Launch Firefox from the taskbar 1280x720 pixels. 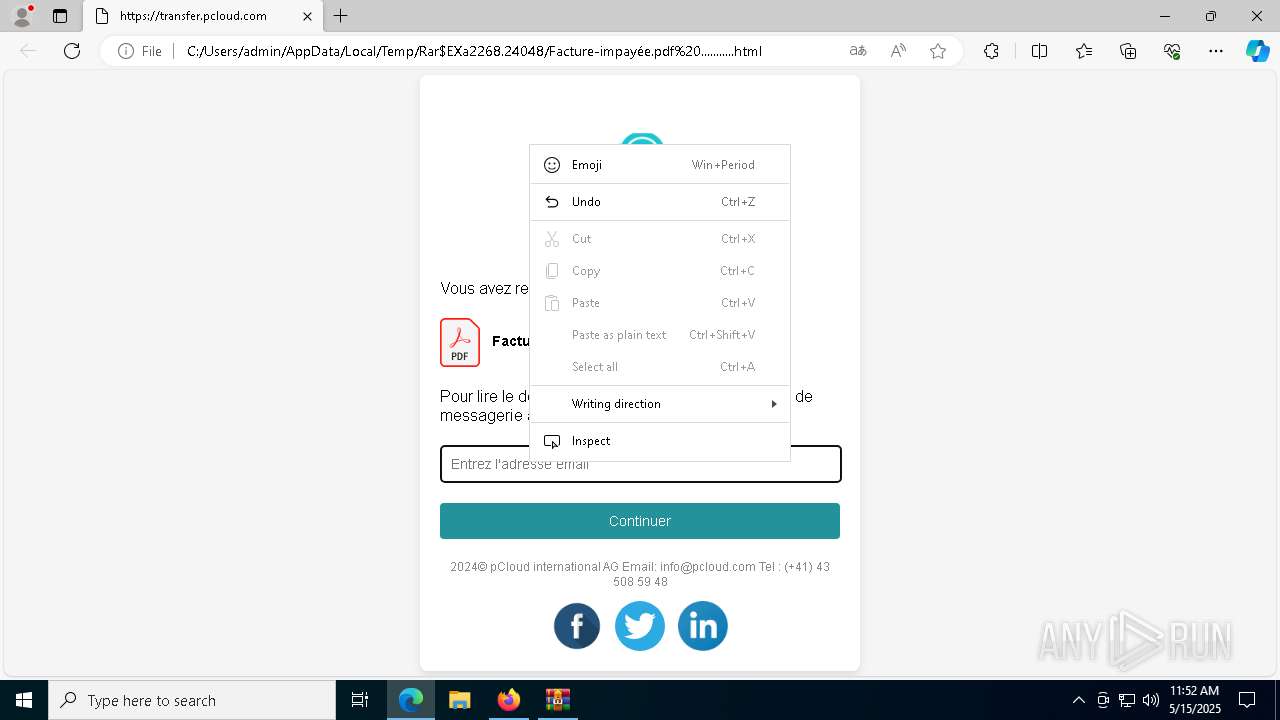[x=508, y=700]
